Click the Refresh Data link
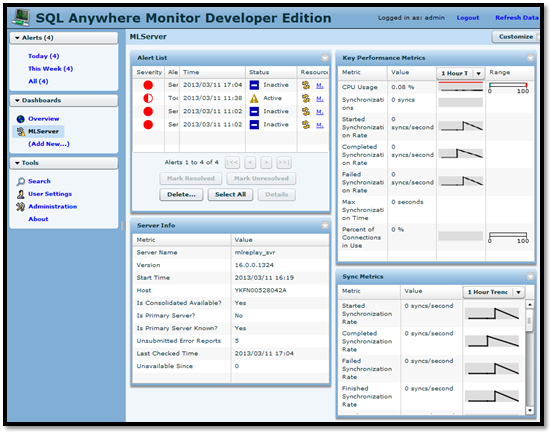 (x=516, y=18)
